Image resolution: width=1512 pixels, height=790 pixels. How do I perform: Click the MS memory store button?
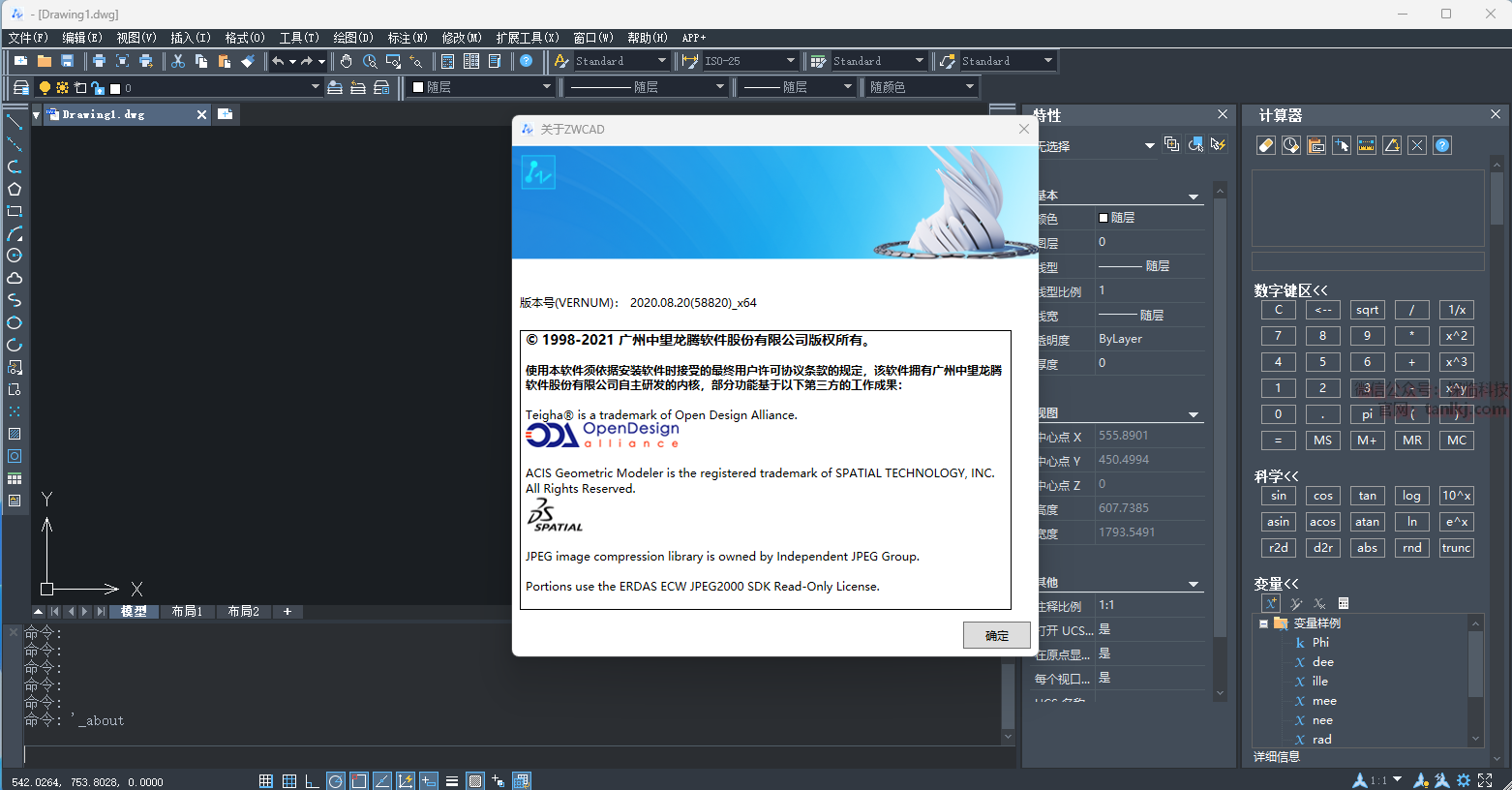click(x=1323, y=440)
